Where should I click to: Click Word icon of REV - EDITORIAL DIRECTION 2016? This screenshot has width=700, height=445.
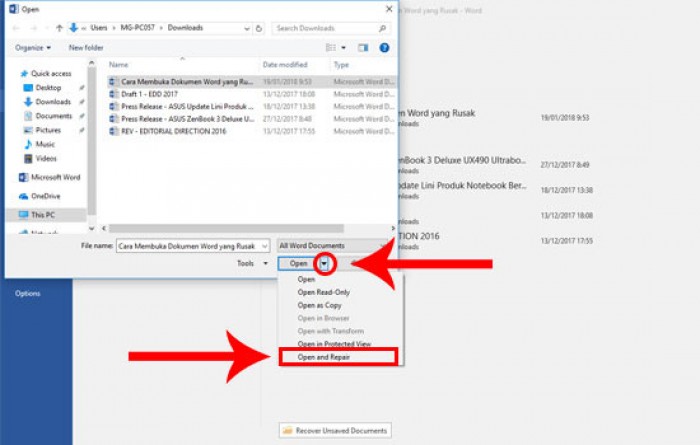tap(114, 131)
